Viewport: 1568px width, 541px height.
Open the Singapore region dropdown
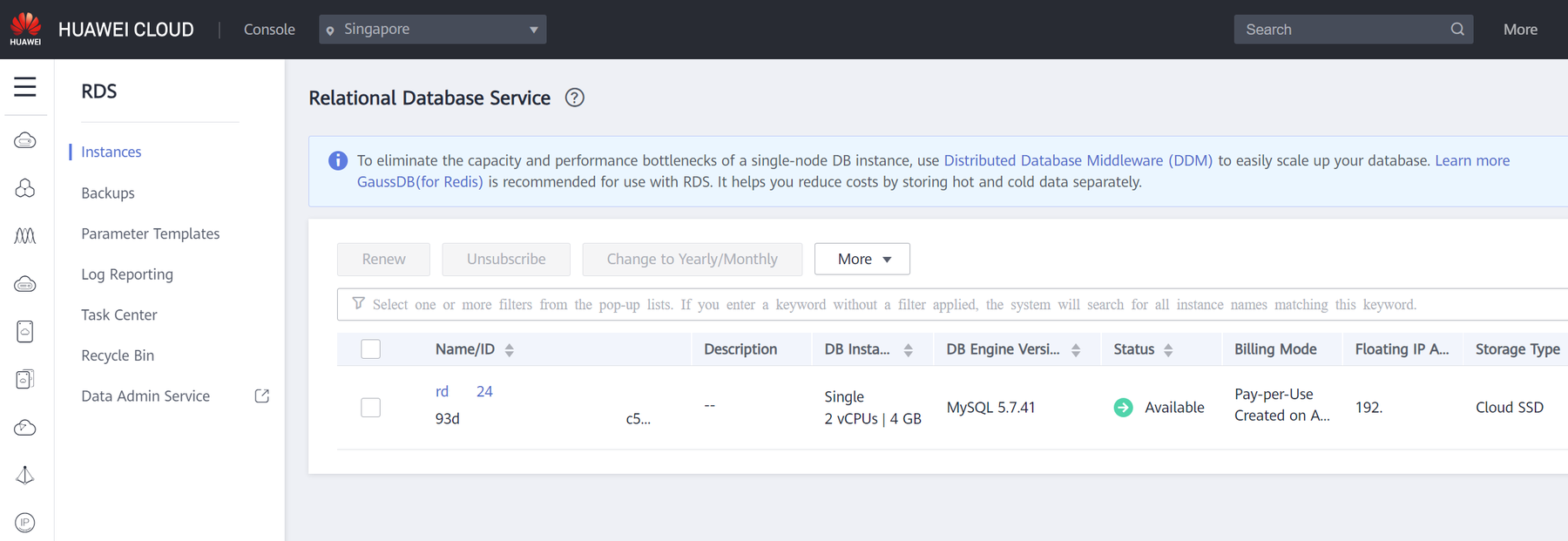coord(433,30)
